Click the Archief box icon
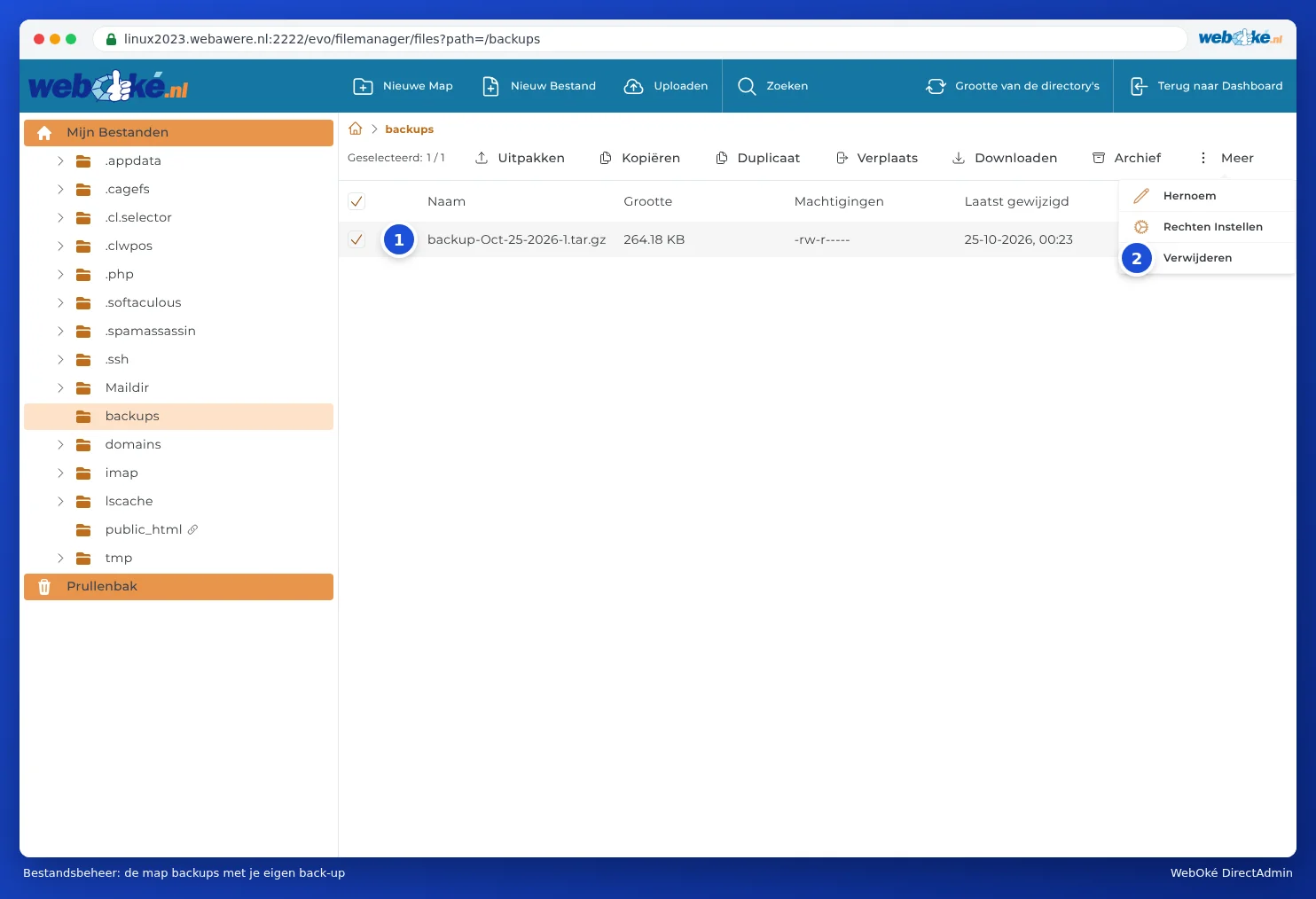The height and width of the screenshot is (899, 1316). [1099, 158]
